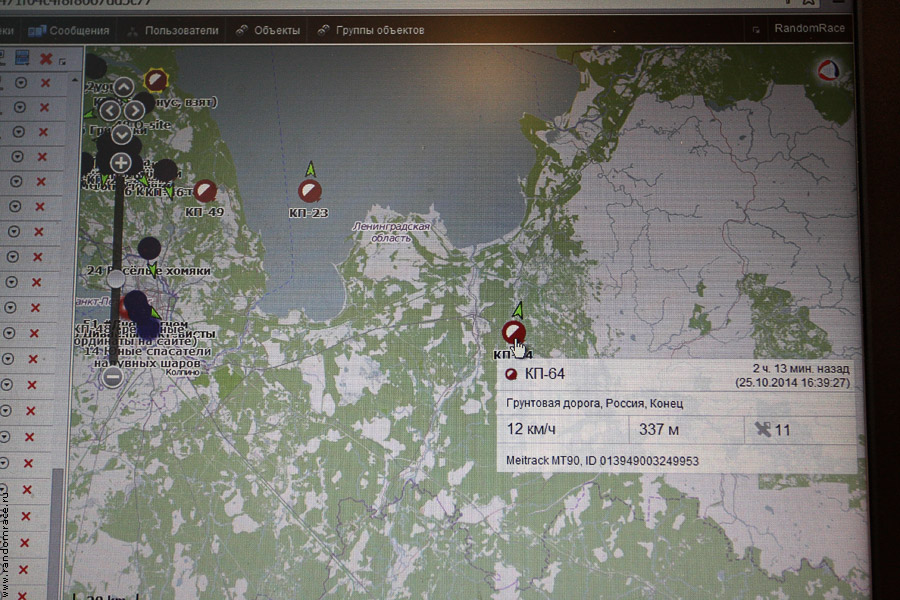This screenshot has height=600, width=900.
Task: Delete the first list row with red X
Action: 44,82
